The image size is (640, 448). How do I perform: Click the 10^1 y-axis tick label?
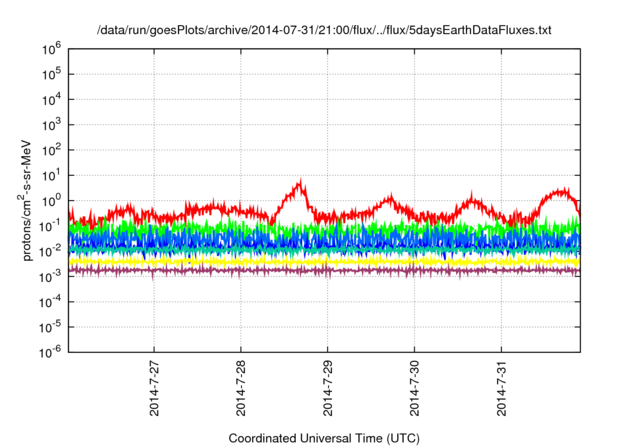[52, 175]
